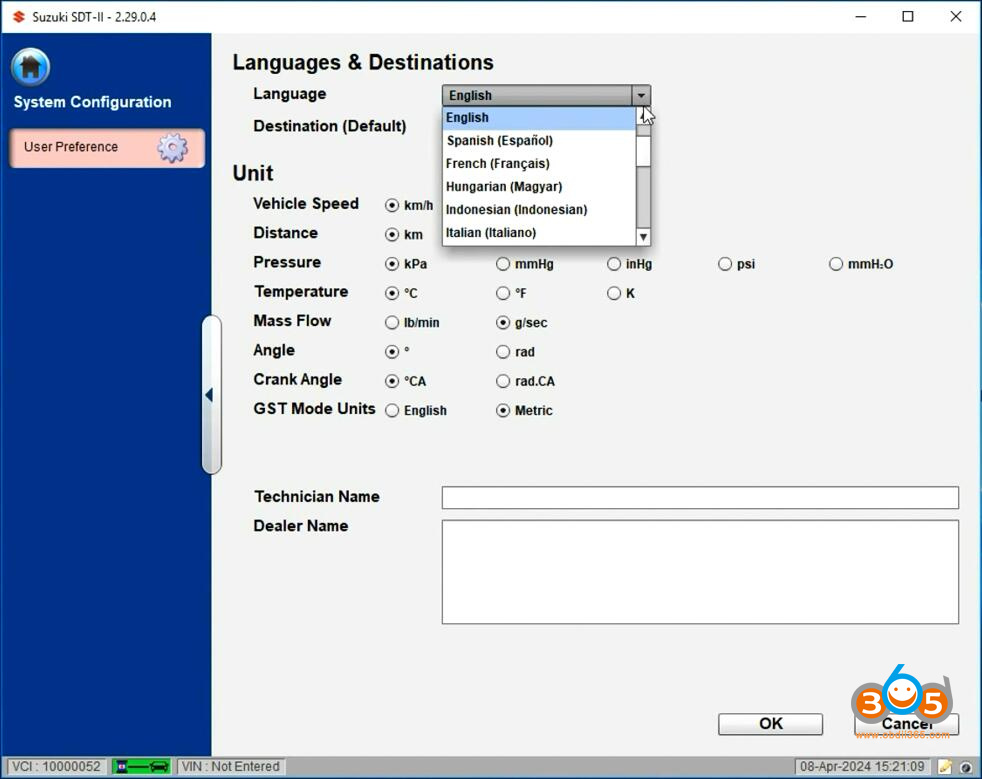Click the Suzuki logo in title bar
The width and height of the screenshot is (982, 779).
(18, 17)
